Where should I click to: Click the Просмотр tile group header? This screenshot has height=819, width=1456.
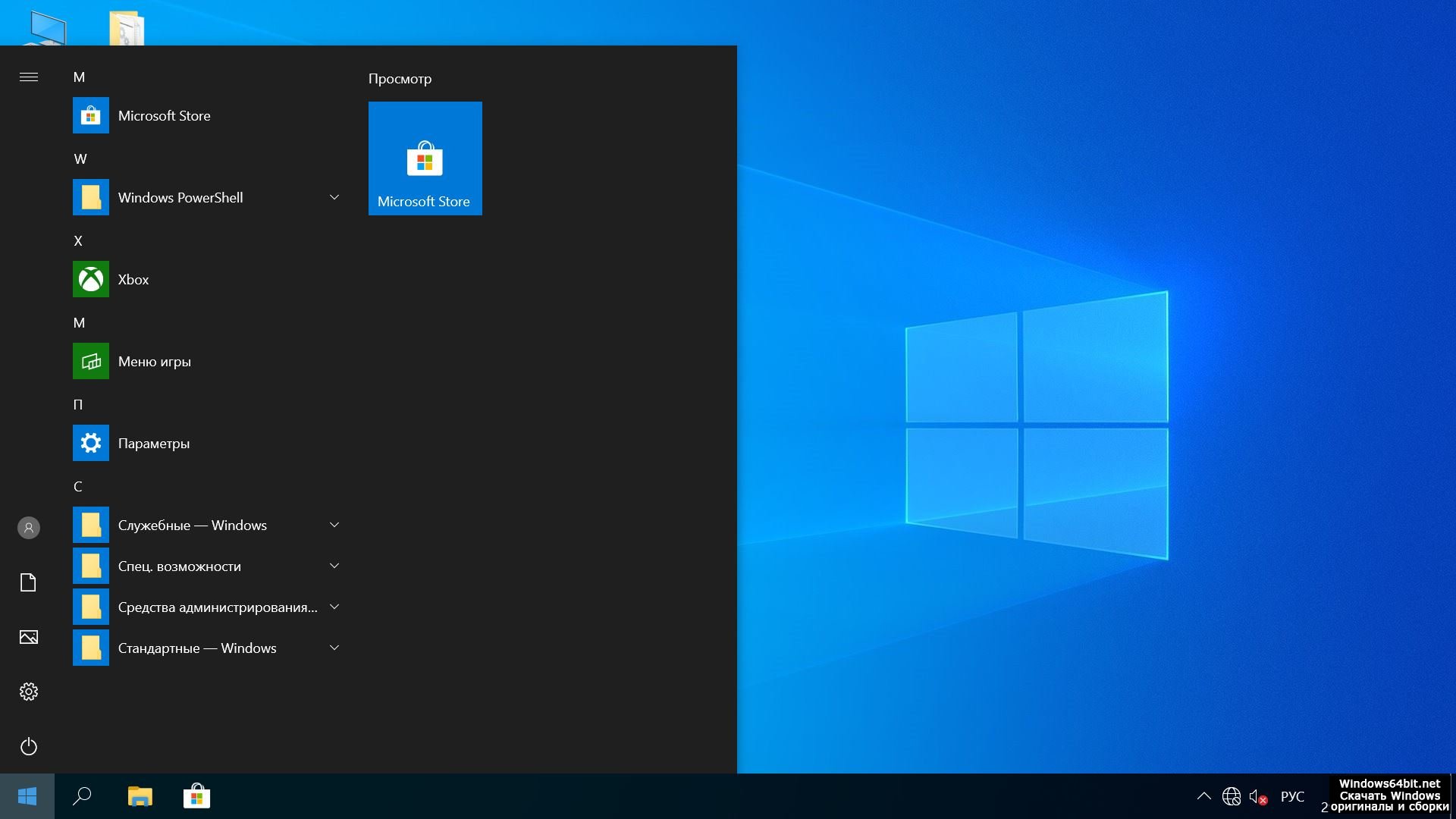tap(400, 79)
